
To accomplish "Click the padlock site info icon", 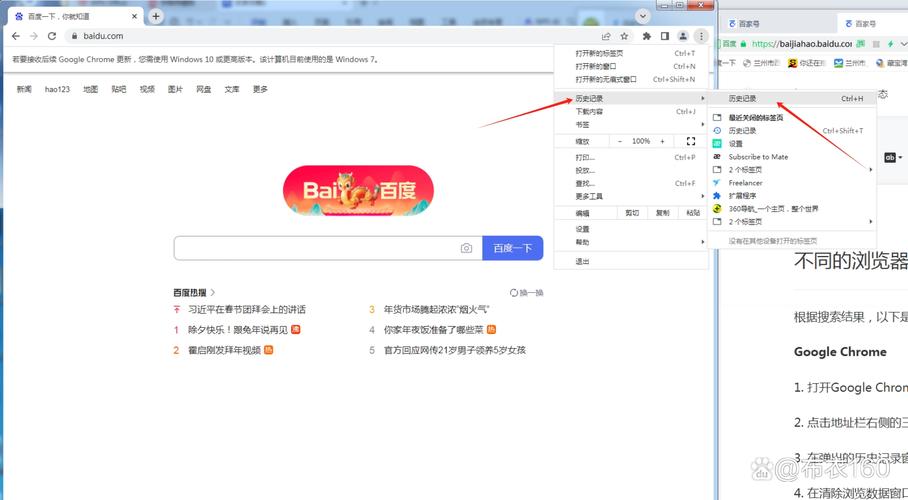I will coord(74,36).
